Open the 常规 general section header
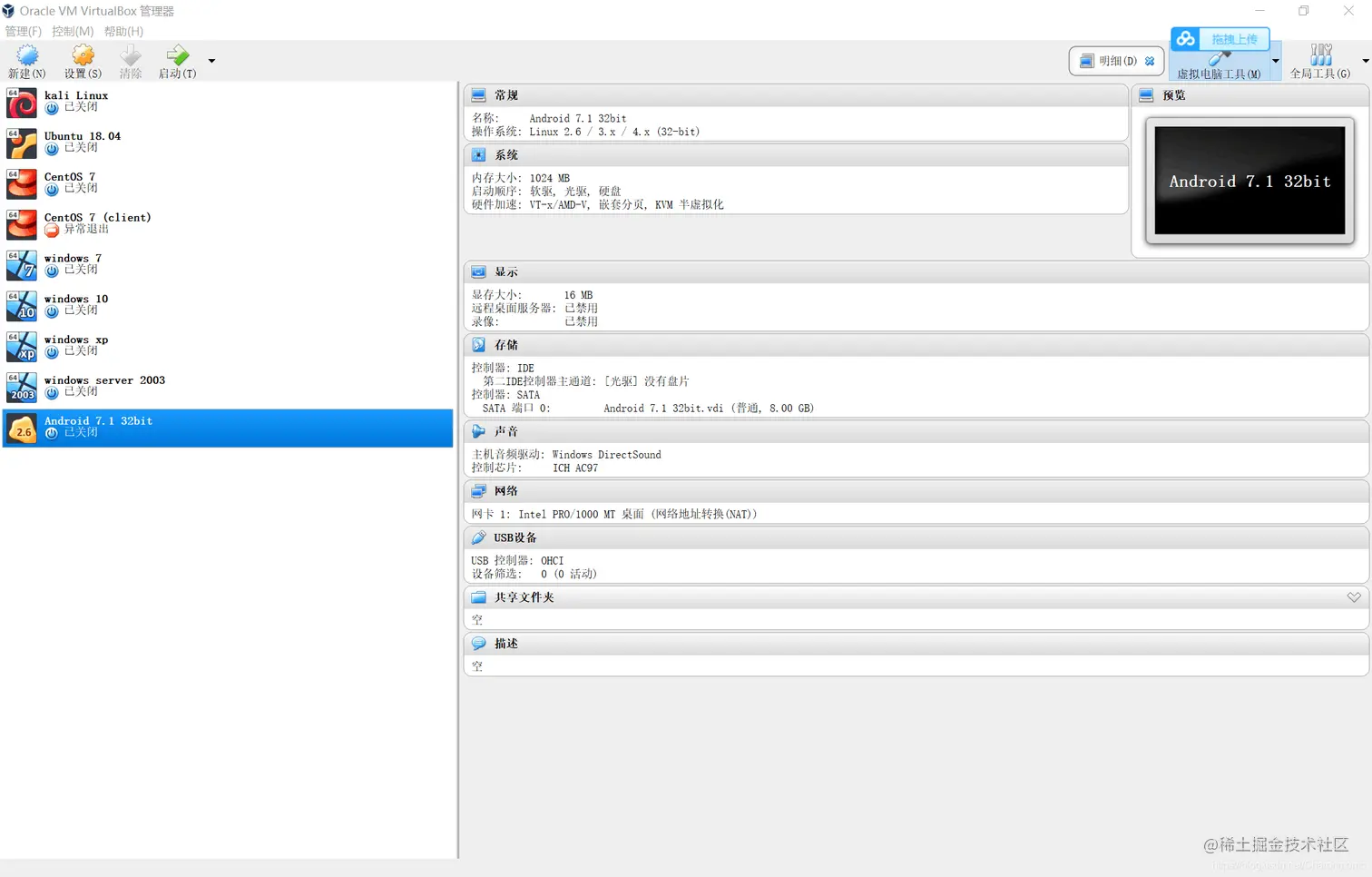The width and height of the screenshot is (1372, 877). click(796, 95)
